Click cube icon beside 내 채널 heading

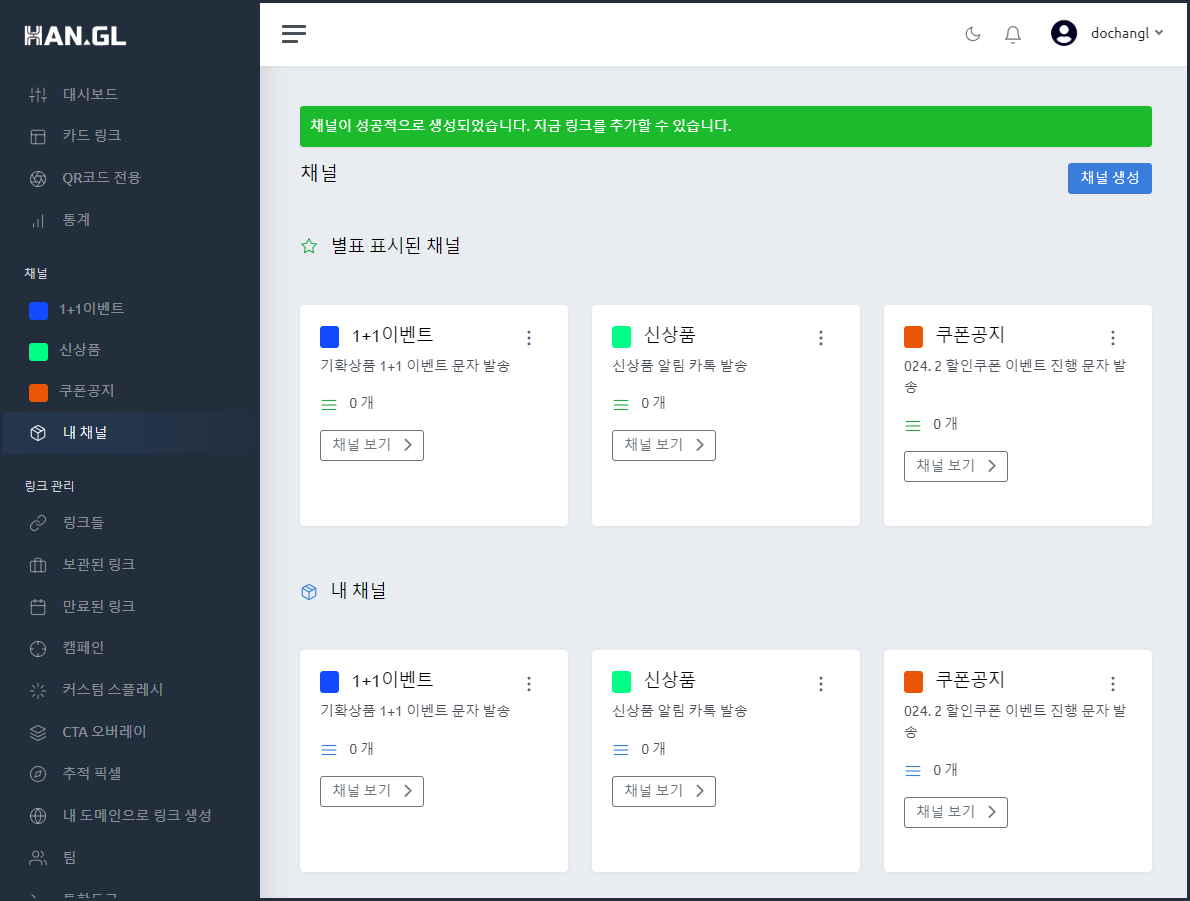(309, 591)
